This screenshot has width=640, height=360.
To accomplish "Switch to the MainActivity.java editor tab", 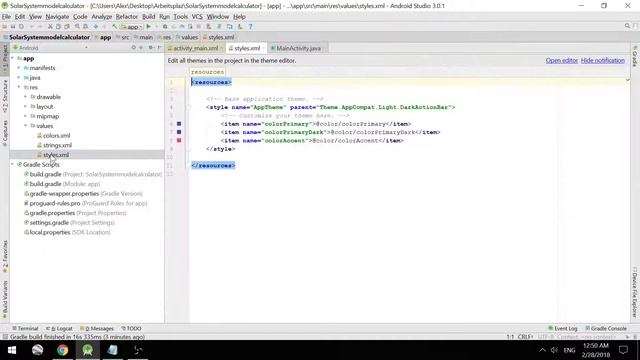I will (298, 48).
